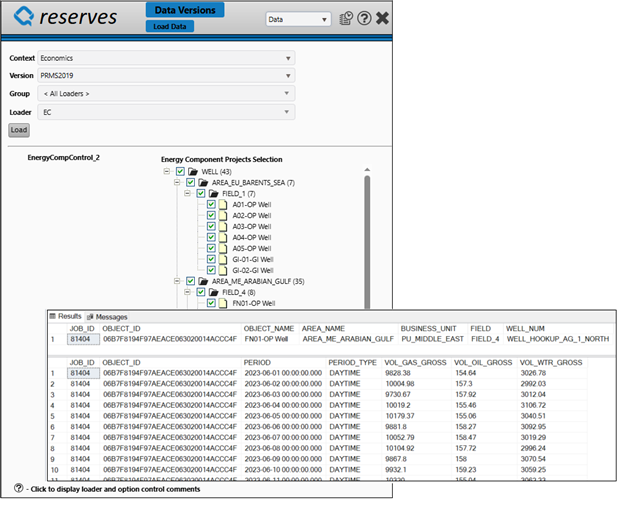623x511 pixels.
Task: Select the WELL_HOOKUP_AG_1_NORTH cell
Action: click(x=558, y=339)
